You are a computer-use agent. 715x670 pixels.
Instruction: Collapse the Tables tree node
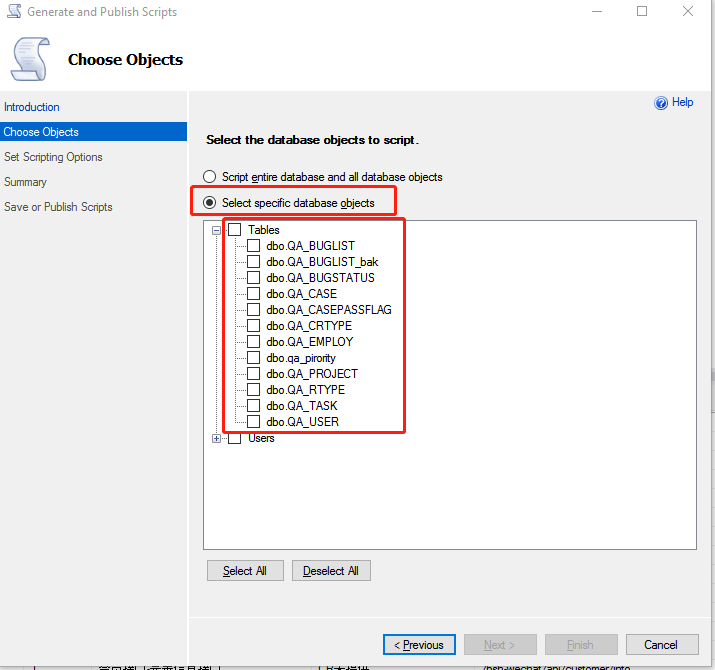[x=216, y=230]
